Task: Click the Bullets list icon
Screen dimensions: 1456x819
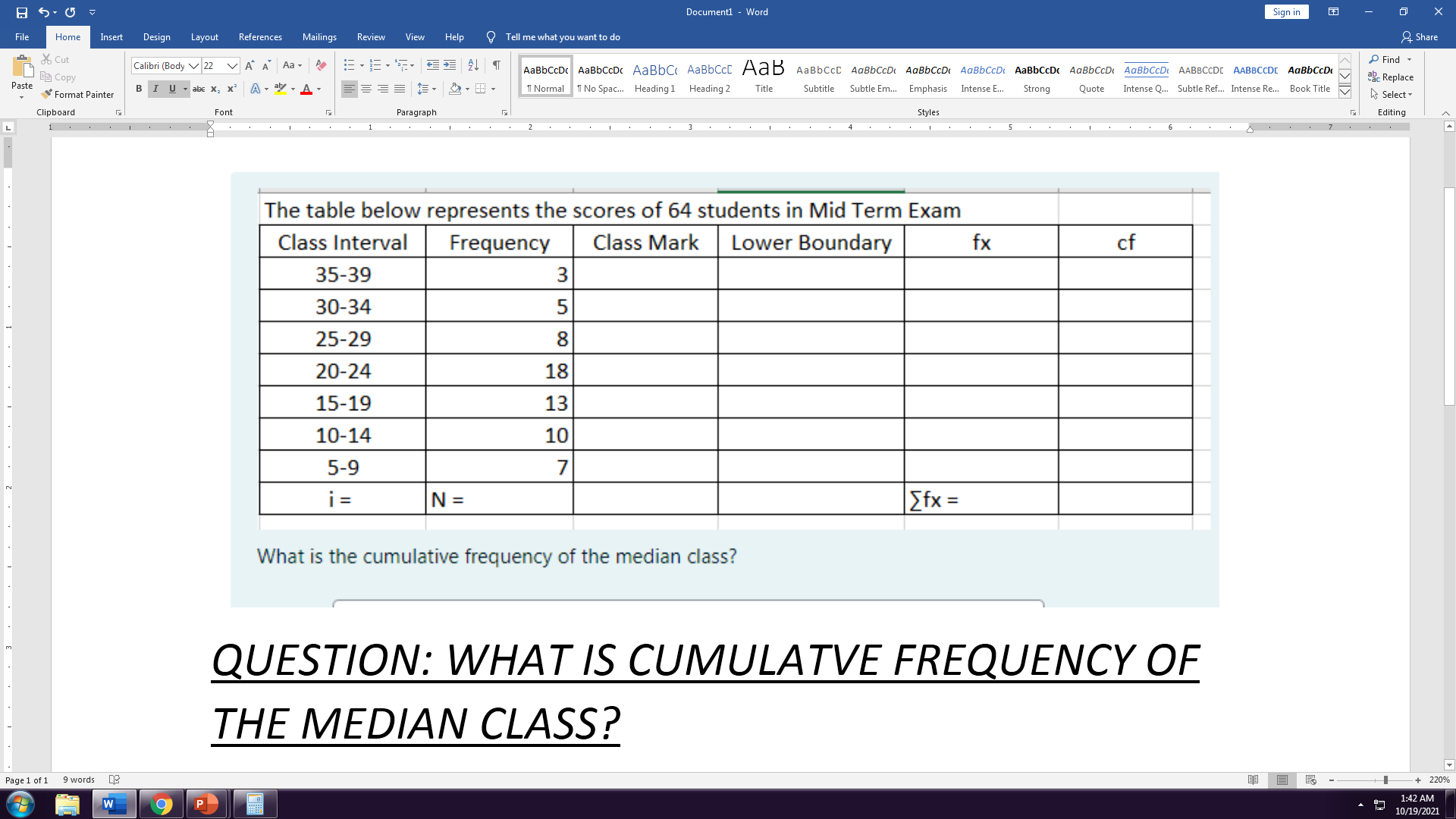Action: coord(349,65)
